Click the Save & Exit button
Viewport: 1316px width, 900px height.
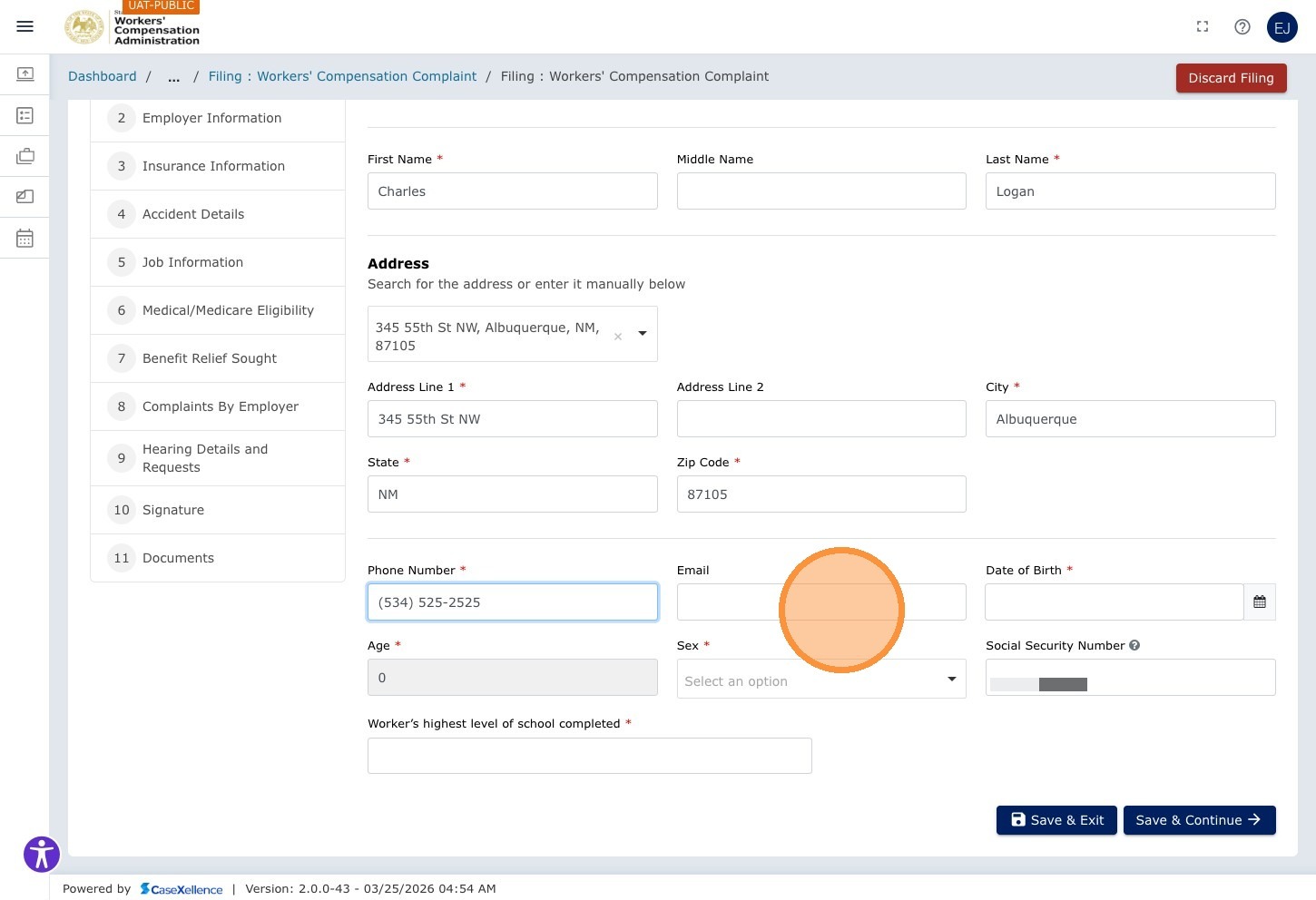click(x=1056, y=820)
